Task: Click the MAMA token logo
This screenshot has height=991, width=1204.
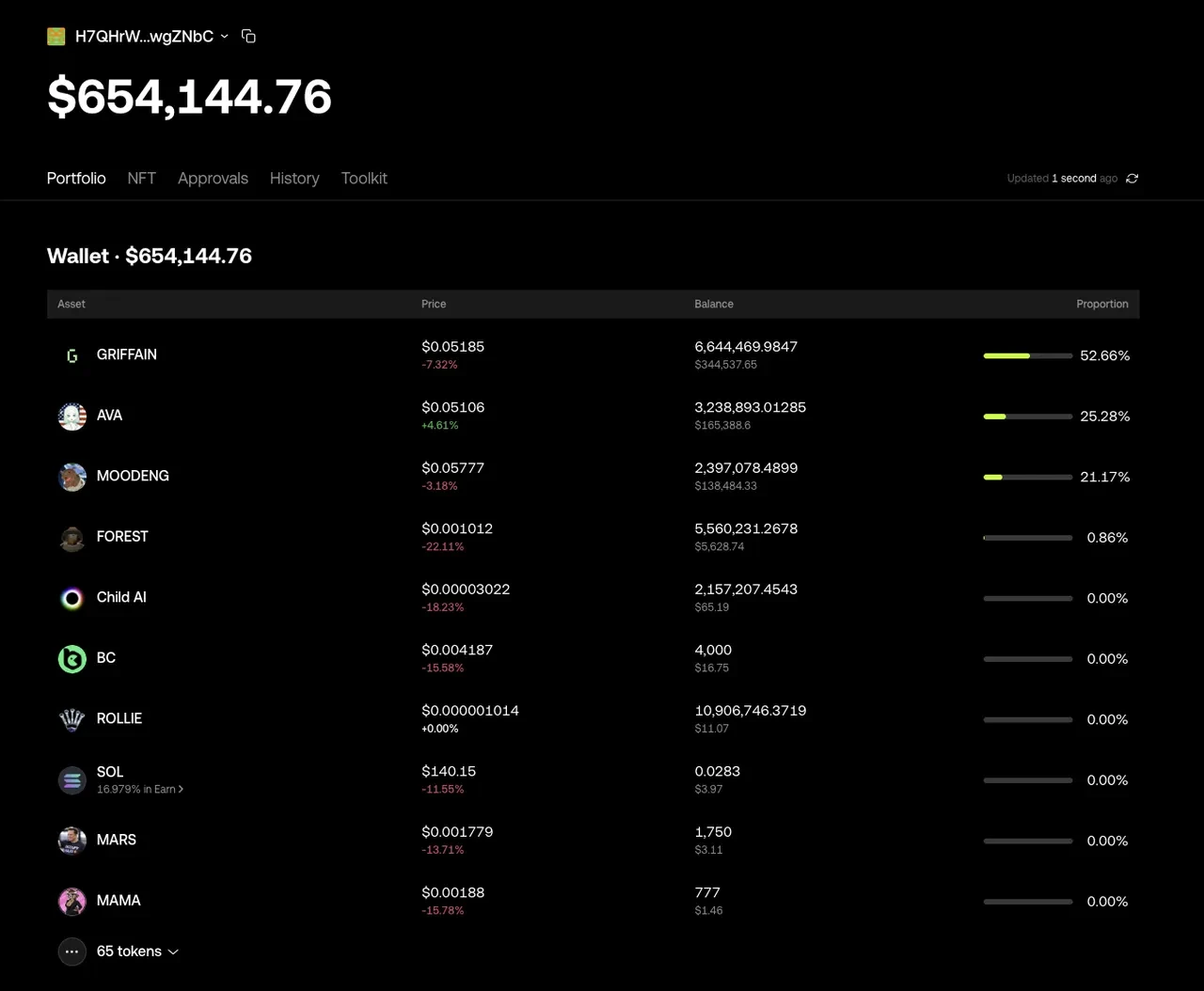Action: [x=72, y=901]
